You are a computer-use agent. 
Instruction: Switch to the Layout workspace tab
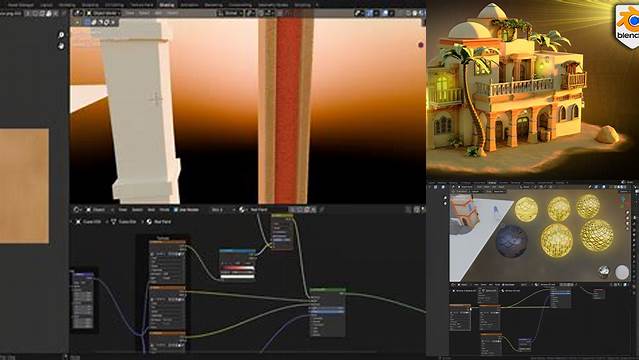(x=46, y=5)
